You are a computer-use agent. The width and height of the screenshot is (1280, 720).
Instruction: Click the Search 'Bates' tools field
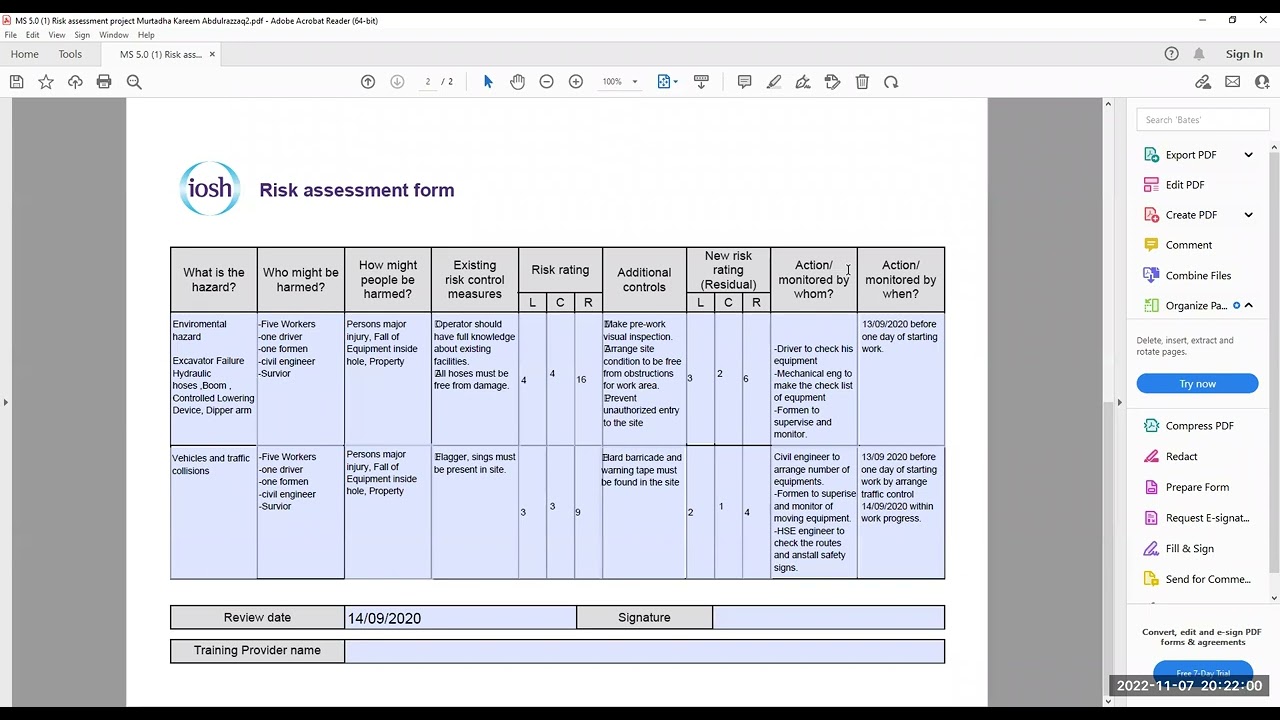[1203, 120]
